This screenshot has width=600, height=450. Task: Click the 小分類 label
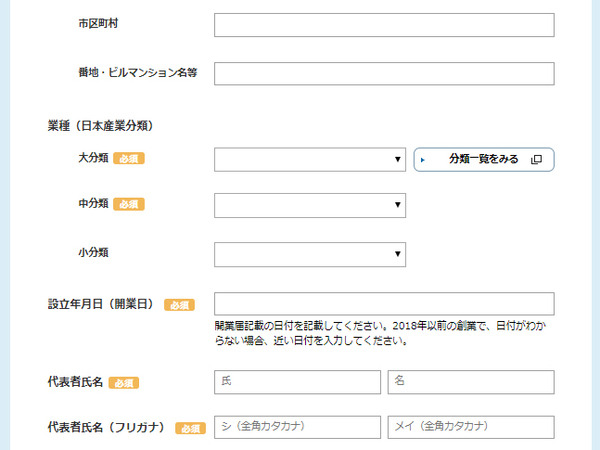[x=93, y=253]
